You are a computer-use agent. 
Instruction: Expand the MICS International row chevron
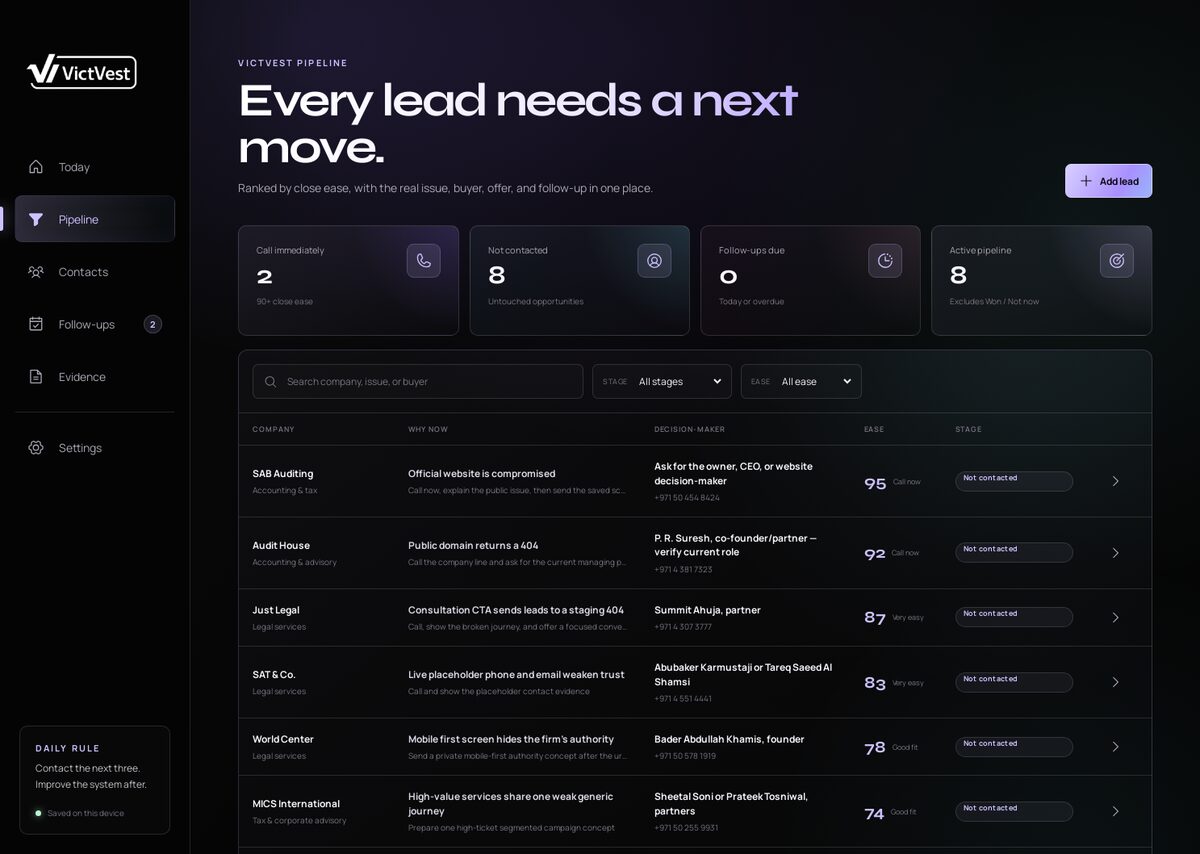tap(1116, 811)
